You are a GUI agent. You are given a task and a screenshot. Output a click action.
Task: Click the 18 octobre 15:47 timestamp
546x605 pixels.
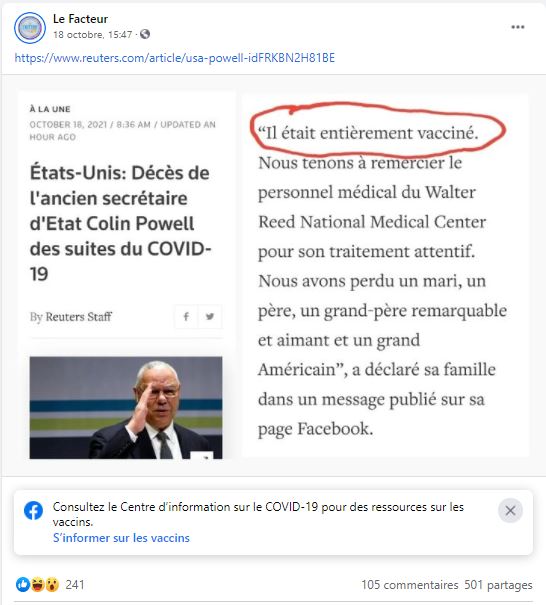[93, 35]
